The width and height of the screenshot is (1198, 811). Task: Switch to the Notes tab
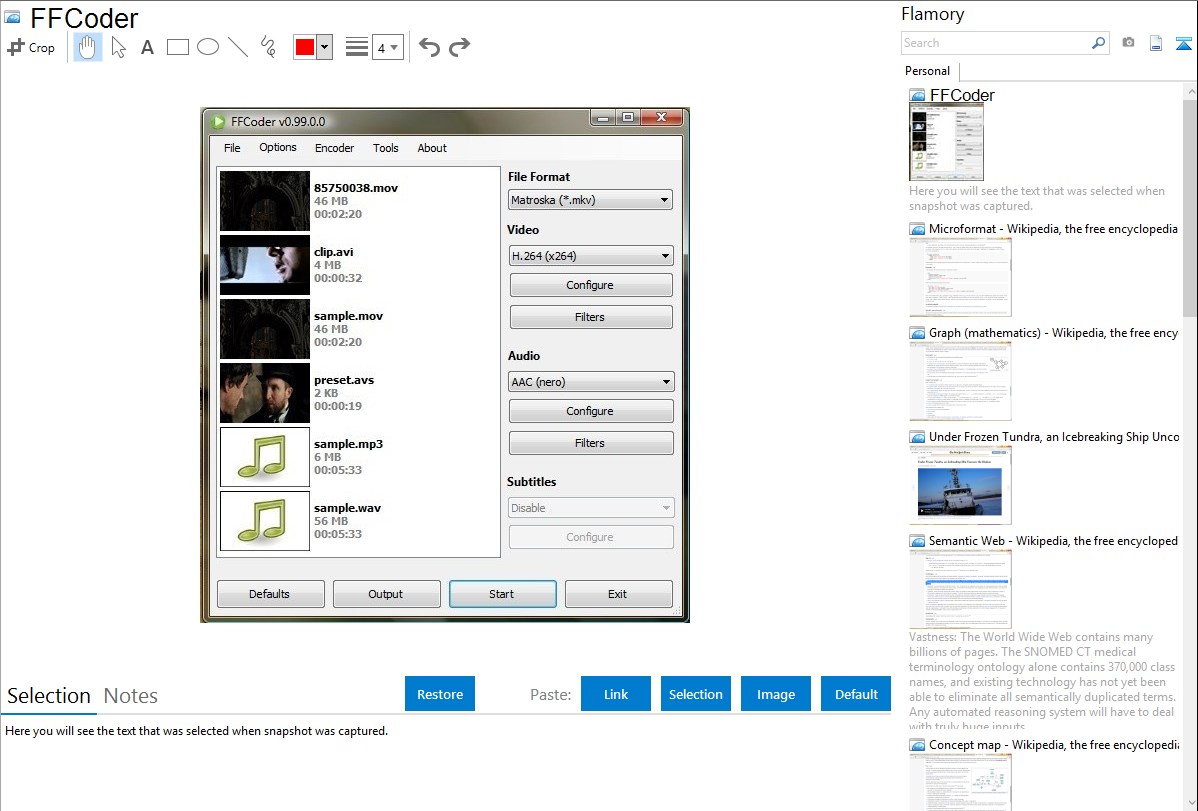131,696
